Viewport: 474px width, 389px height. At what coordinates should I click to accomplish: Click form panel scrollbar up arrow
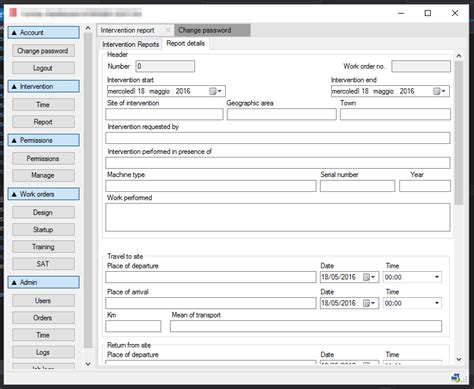click(x=459, y=56)
